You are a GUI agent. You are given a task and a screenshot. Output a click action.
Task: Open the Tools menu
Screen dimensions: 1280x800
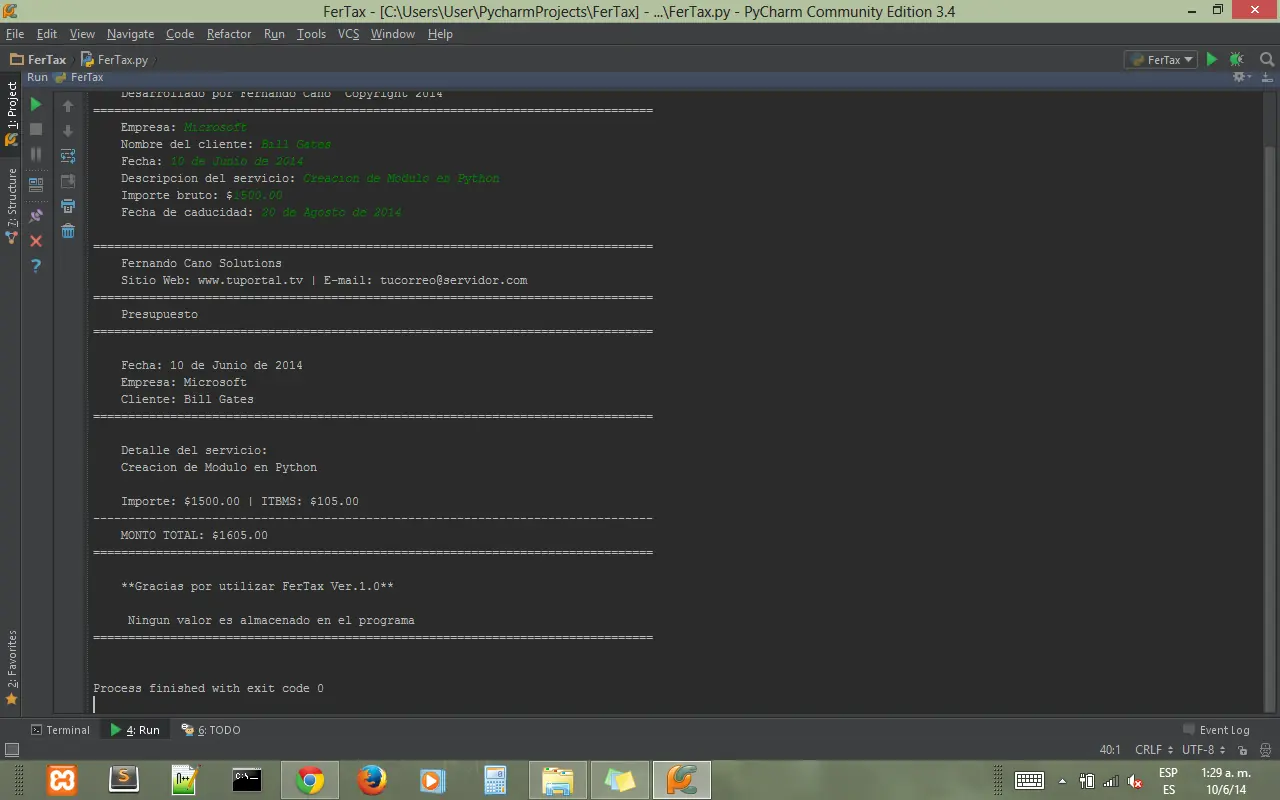click(x=312, y=34)
